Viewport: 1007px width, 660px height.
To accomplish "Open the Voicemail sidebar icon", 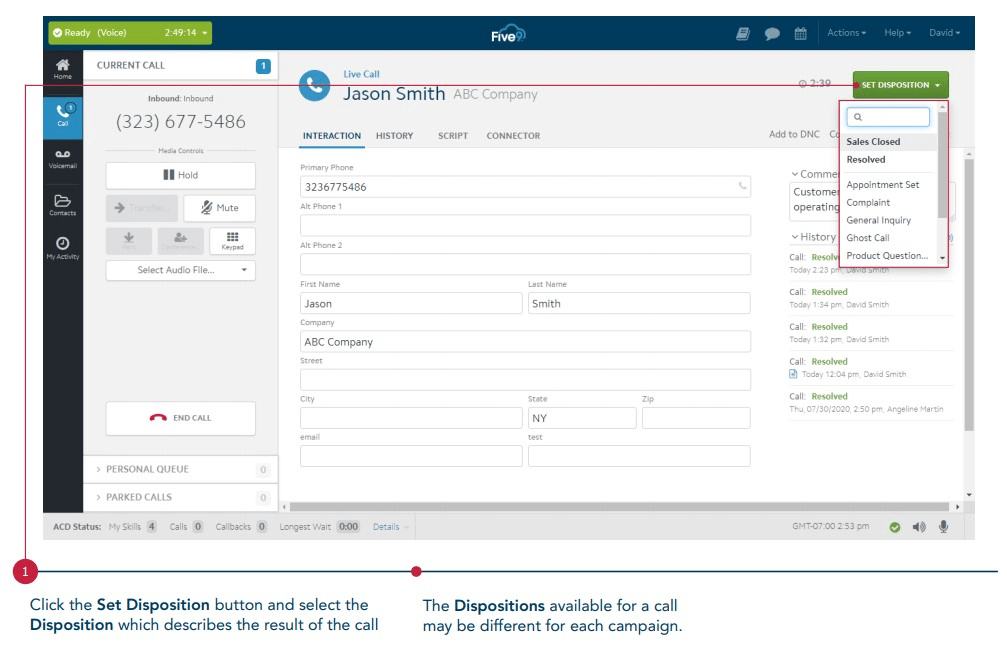I will [x=62, y=158].
